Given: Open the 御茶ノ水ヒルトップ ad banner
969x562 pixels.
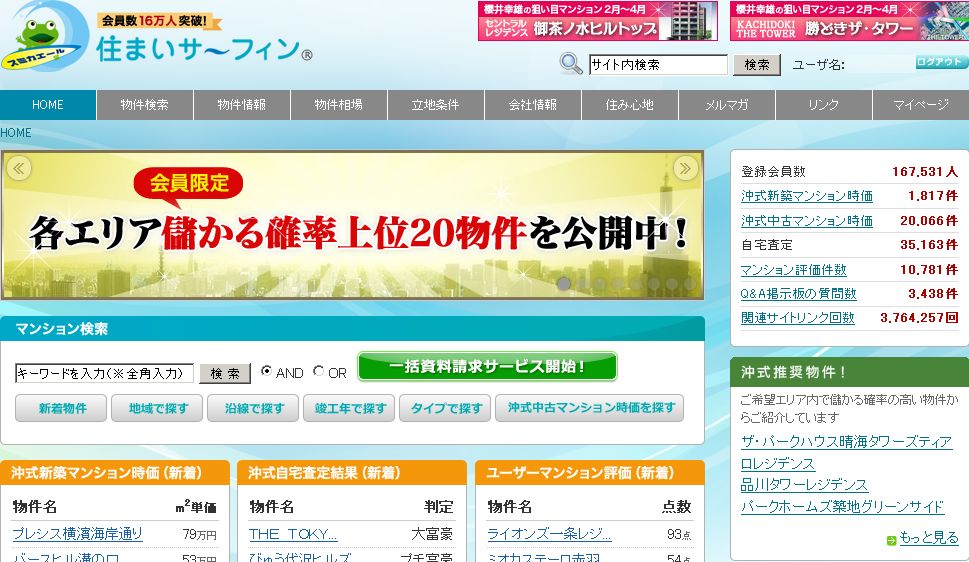Looking at the screenshot, I should pyautogui.click(x=597, y=21).
